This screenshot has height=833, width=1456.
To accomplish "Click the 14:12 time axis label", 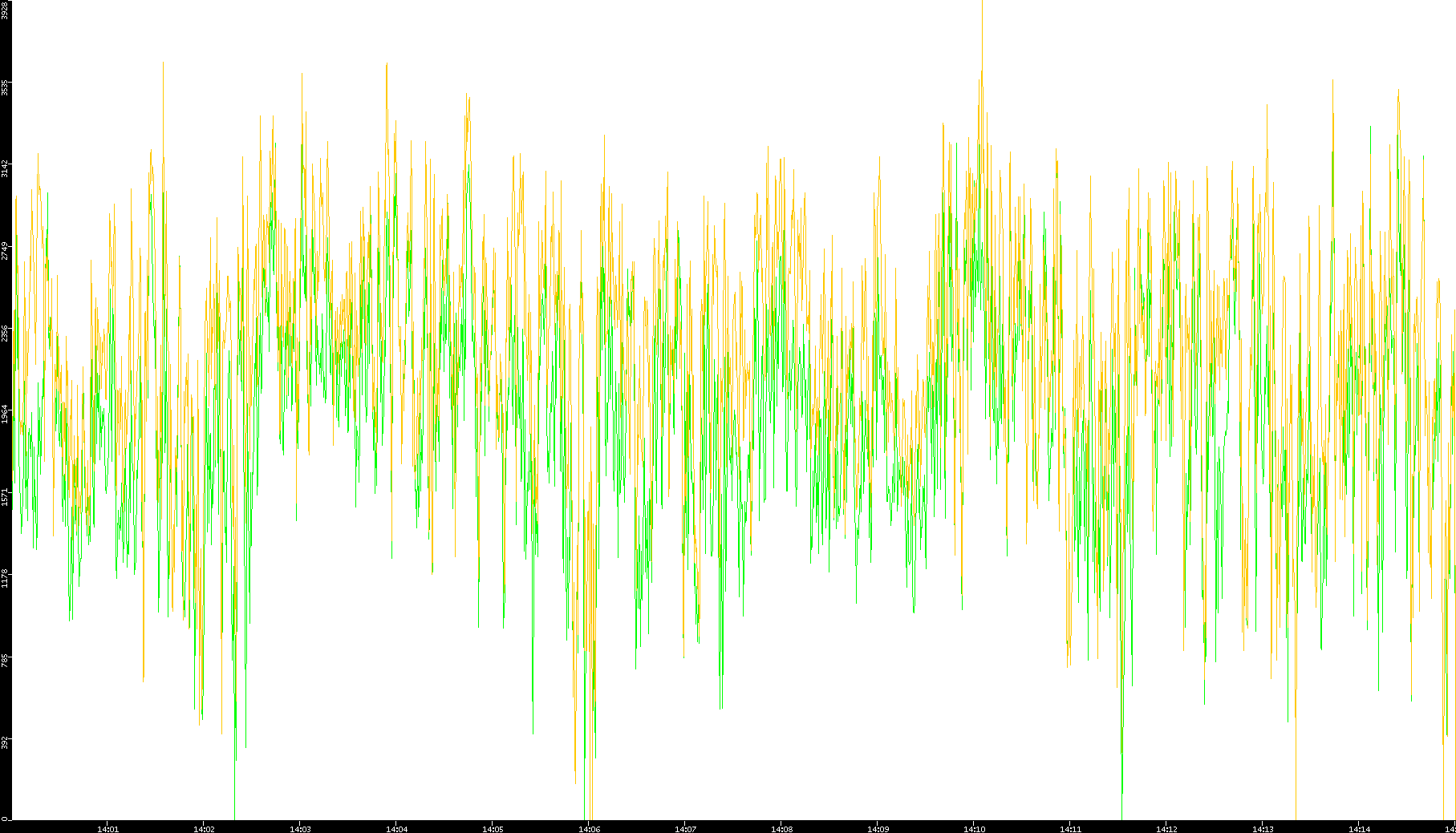I will click(1166, 829).
